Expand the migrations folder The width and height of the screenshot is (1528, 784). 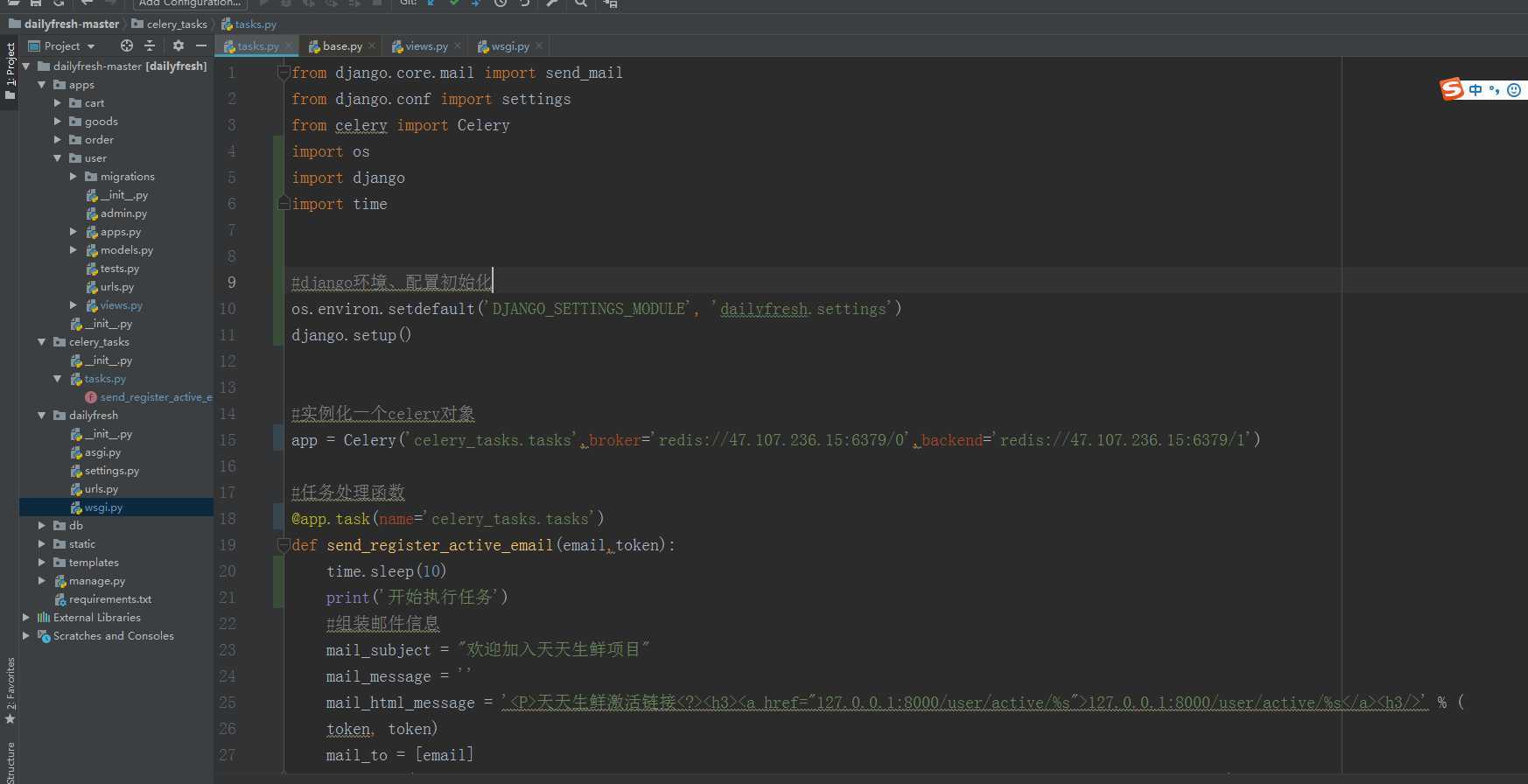click(74, 177)
